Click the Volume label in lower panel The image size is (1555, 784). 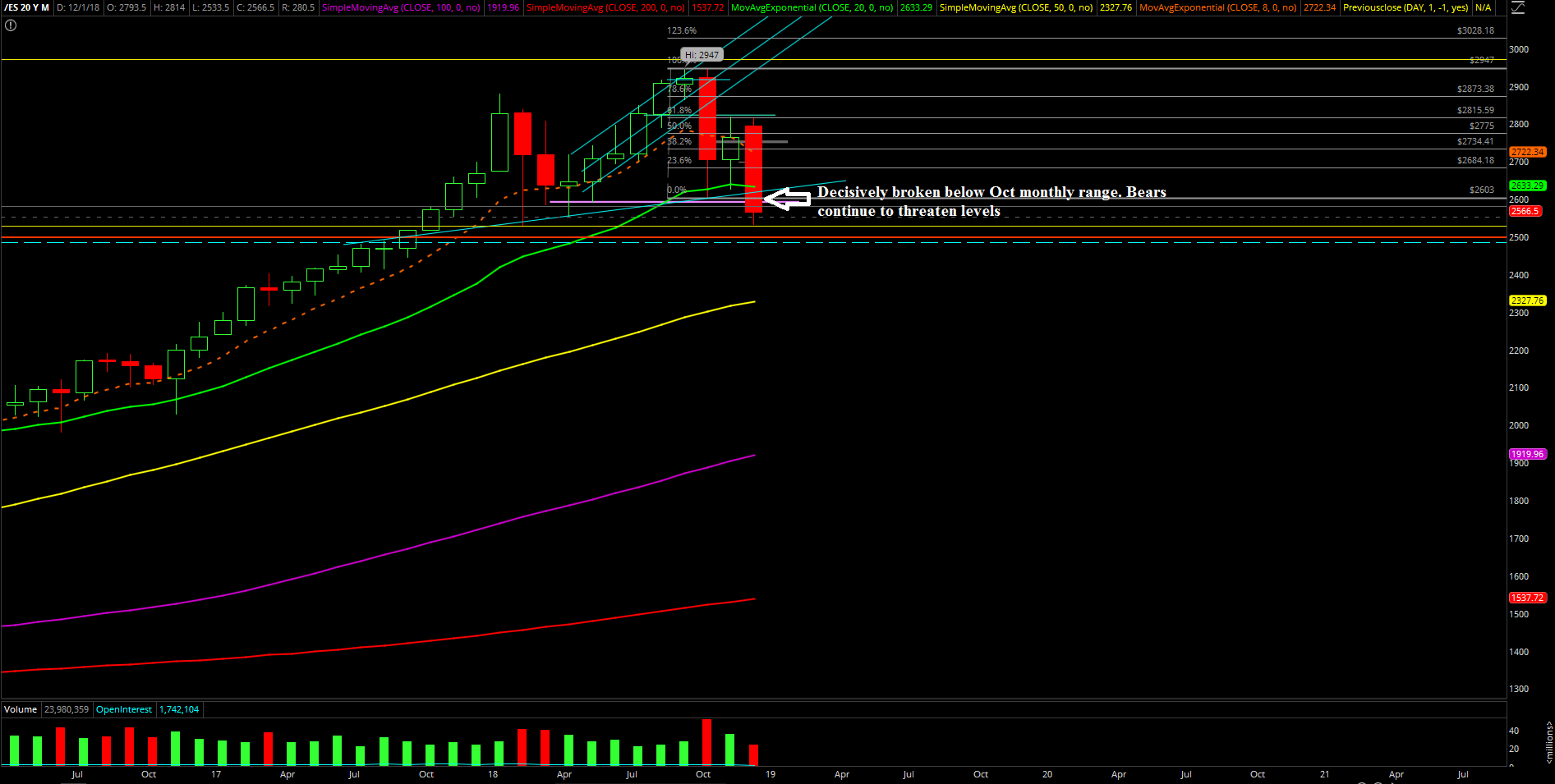point(21,709)
